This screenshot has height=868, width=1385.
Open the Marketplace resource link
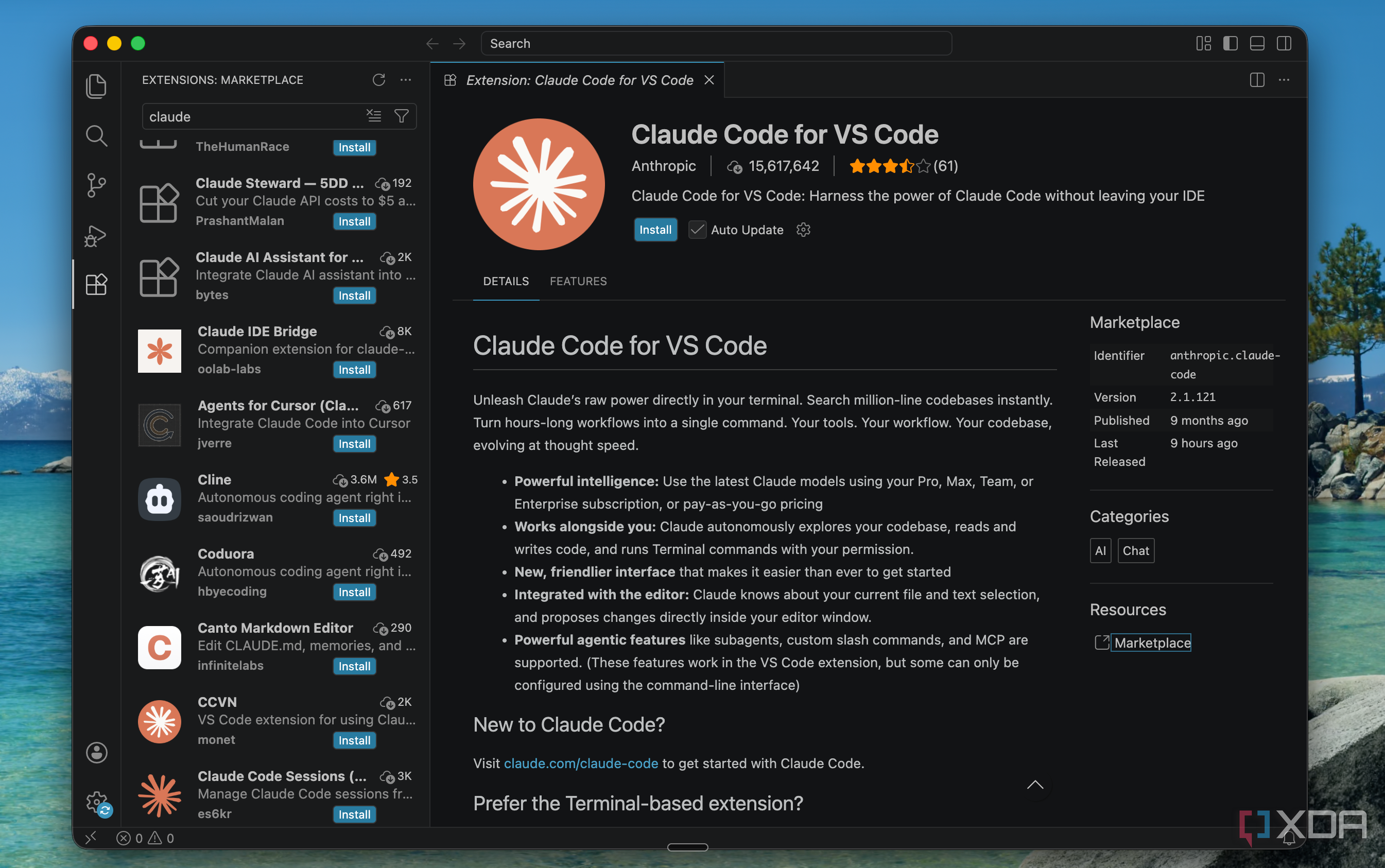(1152, 643)
